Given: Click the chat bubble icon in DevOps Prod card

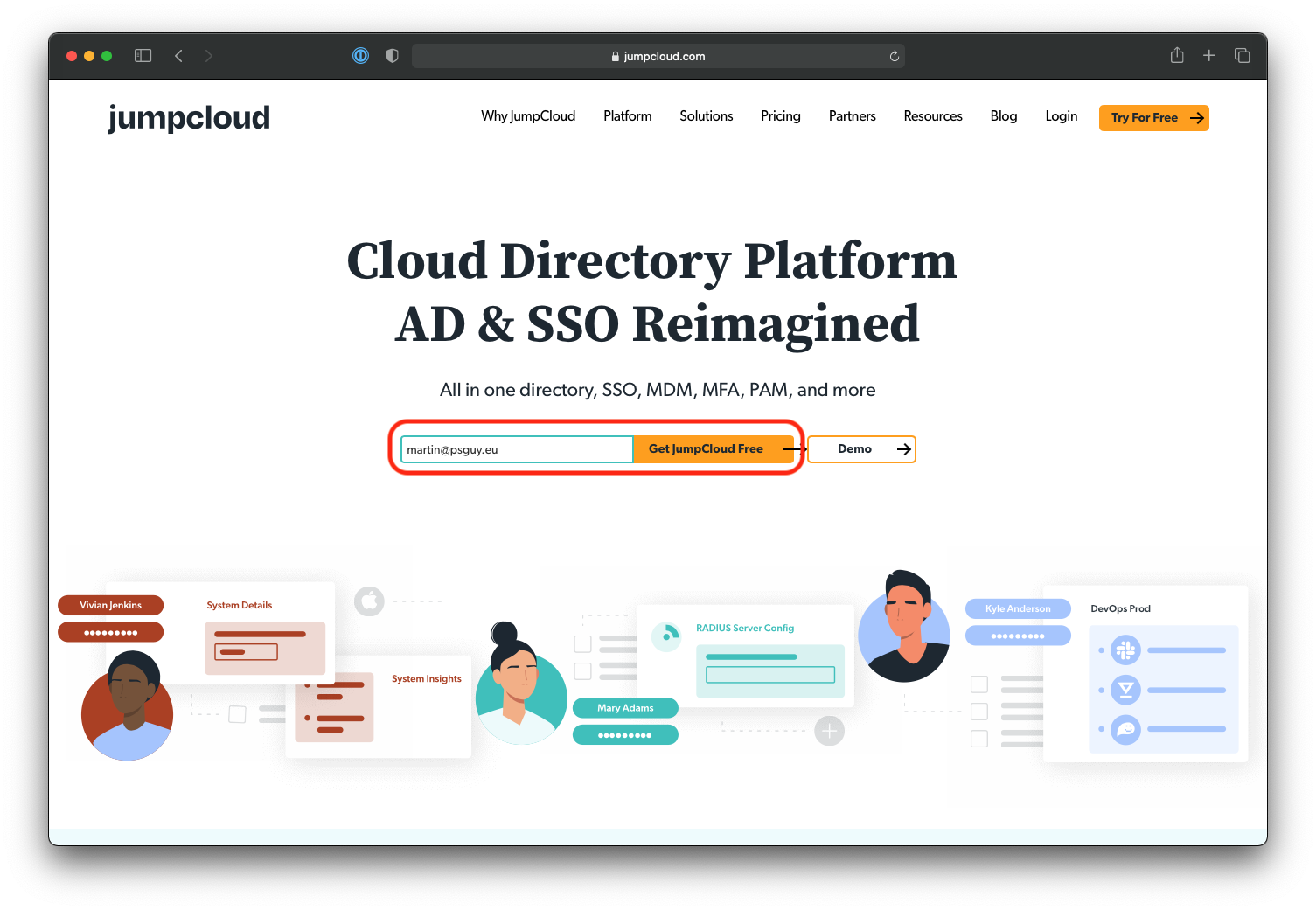Looking at the screenshot, I should (1125, 729).
